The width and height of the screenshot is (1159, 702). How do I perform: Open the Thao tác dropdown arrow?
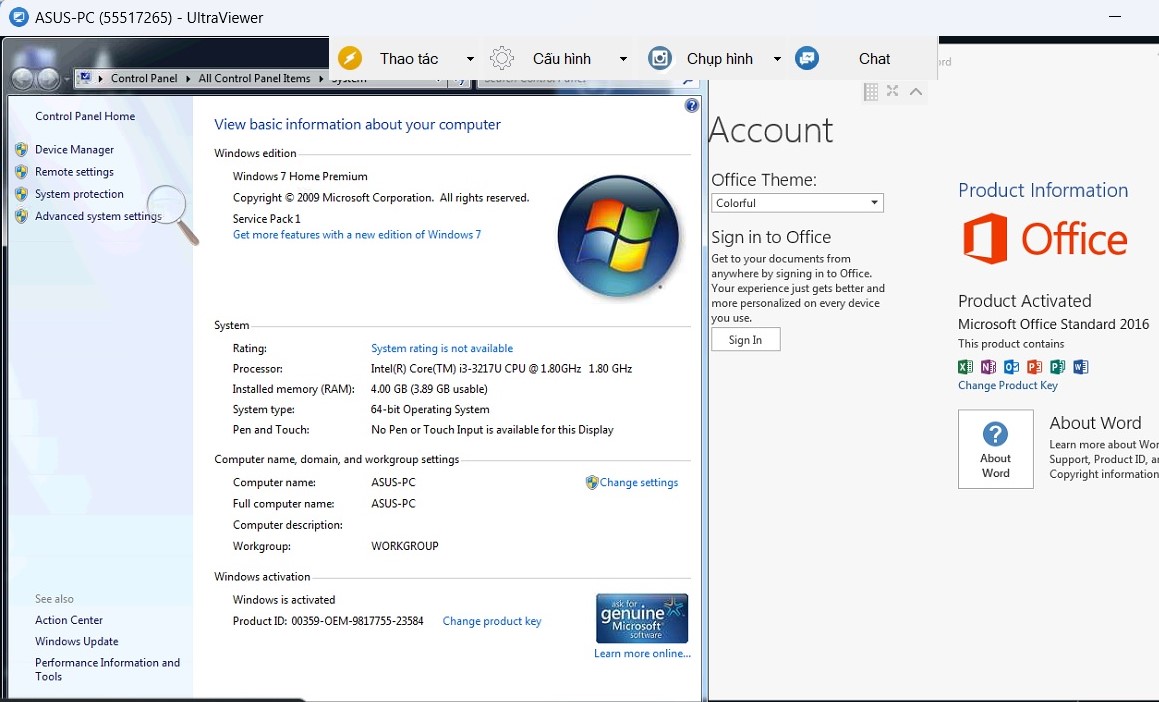pos(470,59)
